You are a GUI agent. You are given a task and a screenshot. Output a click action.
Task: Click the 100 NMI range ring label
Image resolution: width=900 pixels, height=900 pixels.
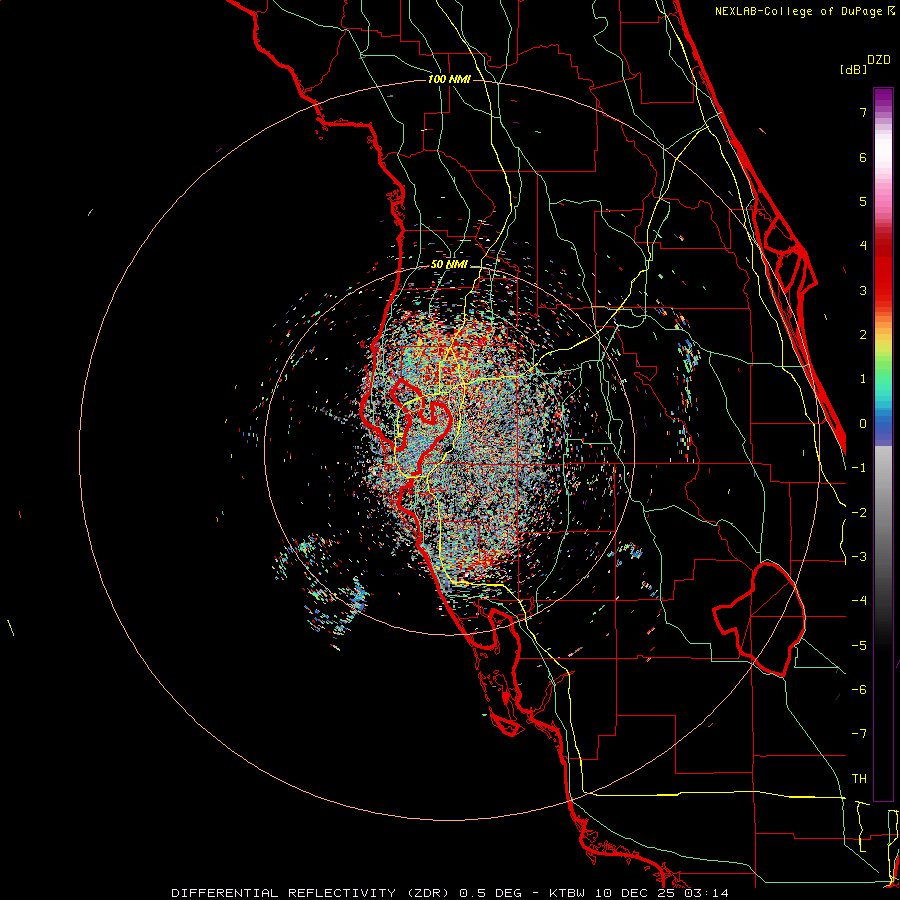pos(449,79)
